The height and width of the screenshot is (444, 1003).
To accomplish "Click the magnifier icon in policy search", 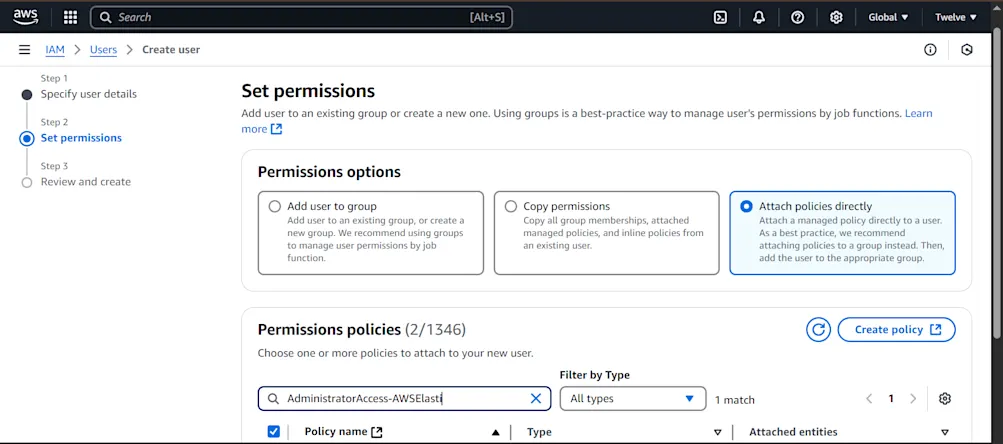I will [x=273, y=399].
